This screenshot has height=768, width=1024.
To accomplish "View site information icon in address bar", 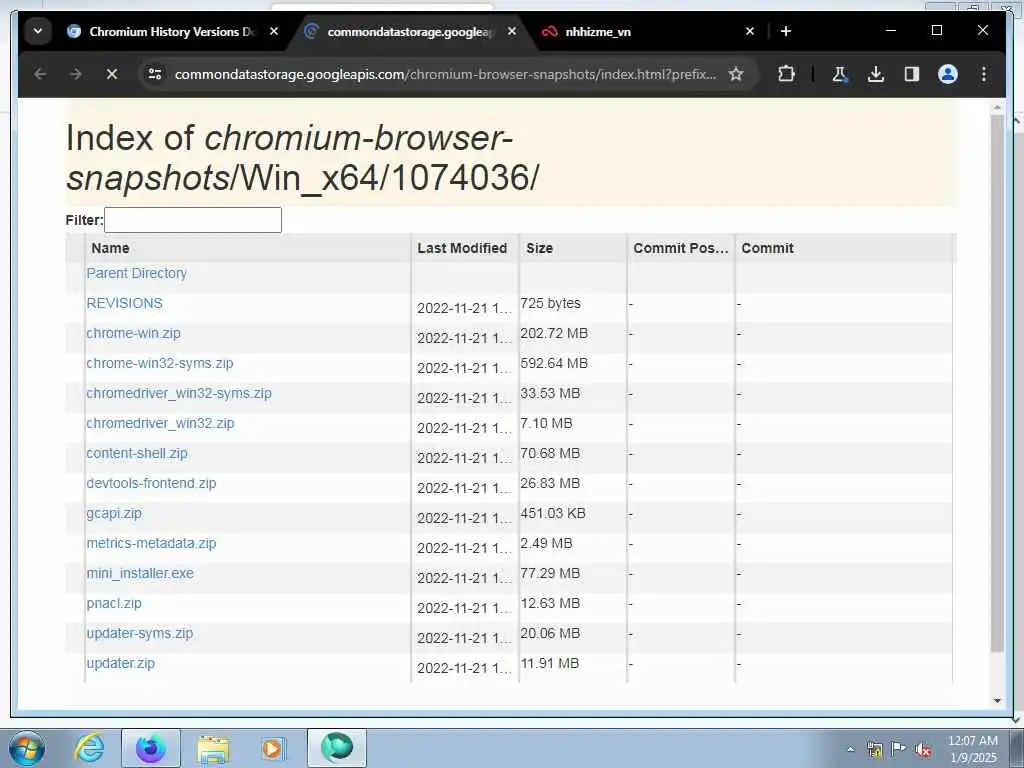I will coord(155,74).
